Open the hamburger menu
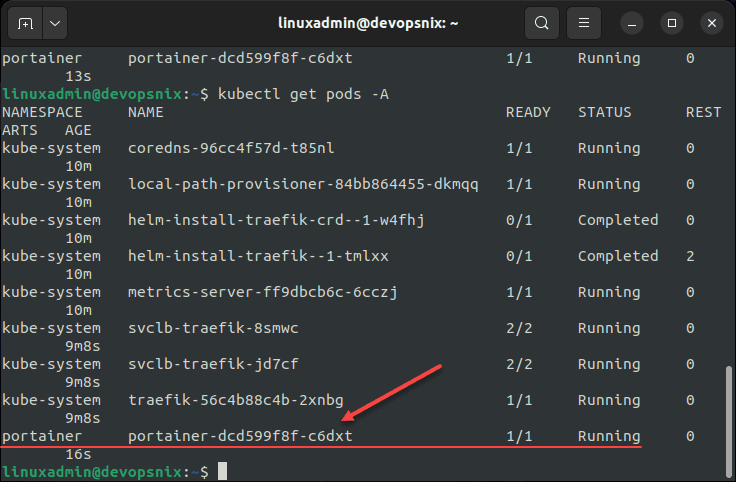Viewport: 736px width, 482px height. (584, 23)
